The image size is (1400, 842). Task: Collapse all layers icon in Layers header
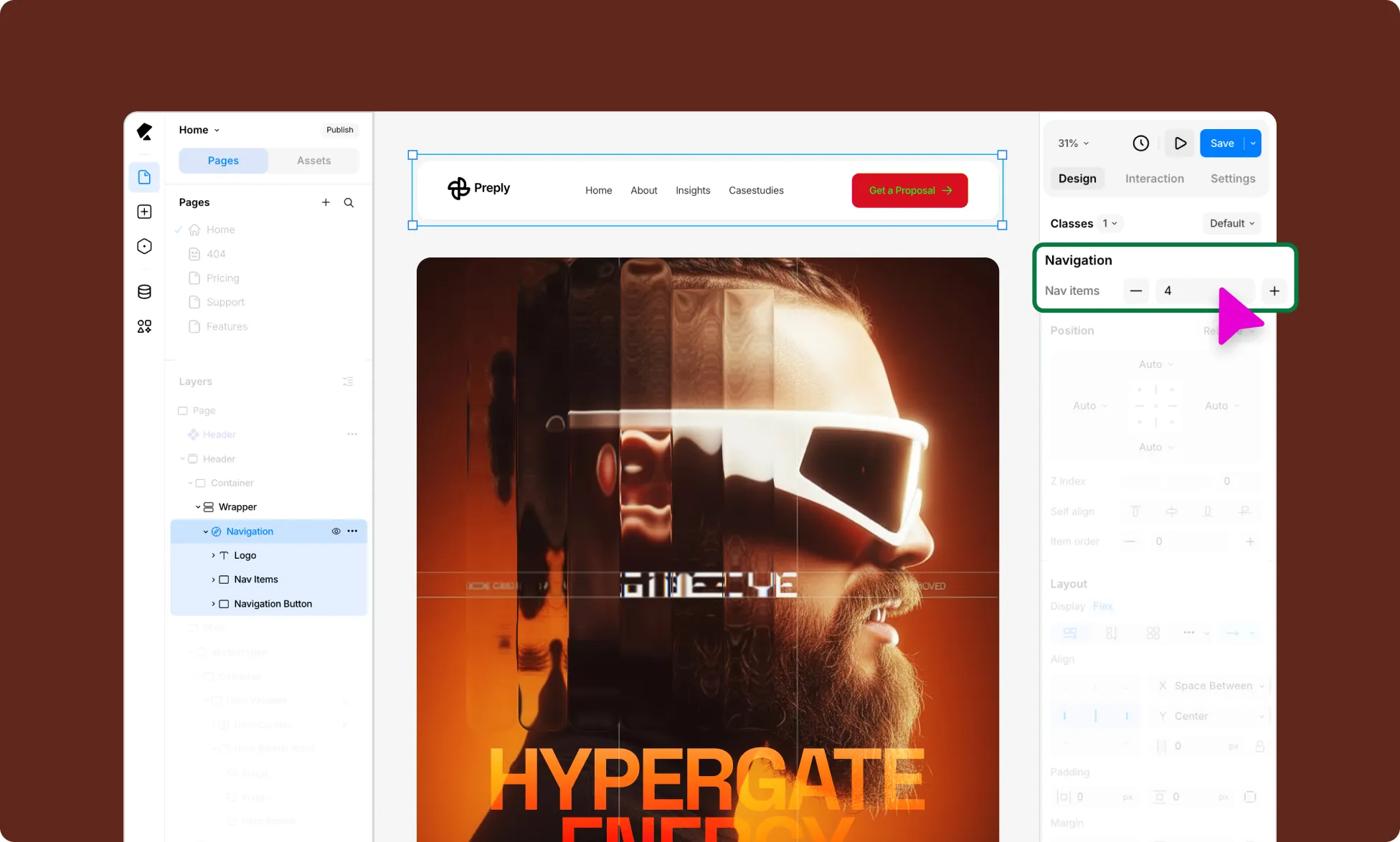(349, 382)
